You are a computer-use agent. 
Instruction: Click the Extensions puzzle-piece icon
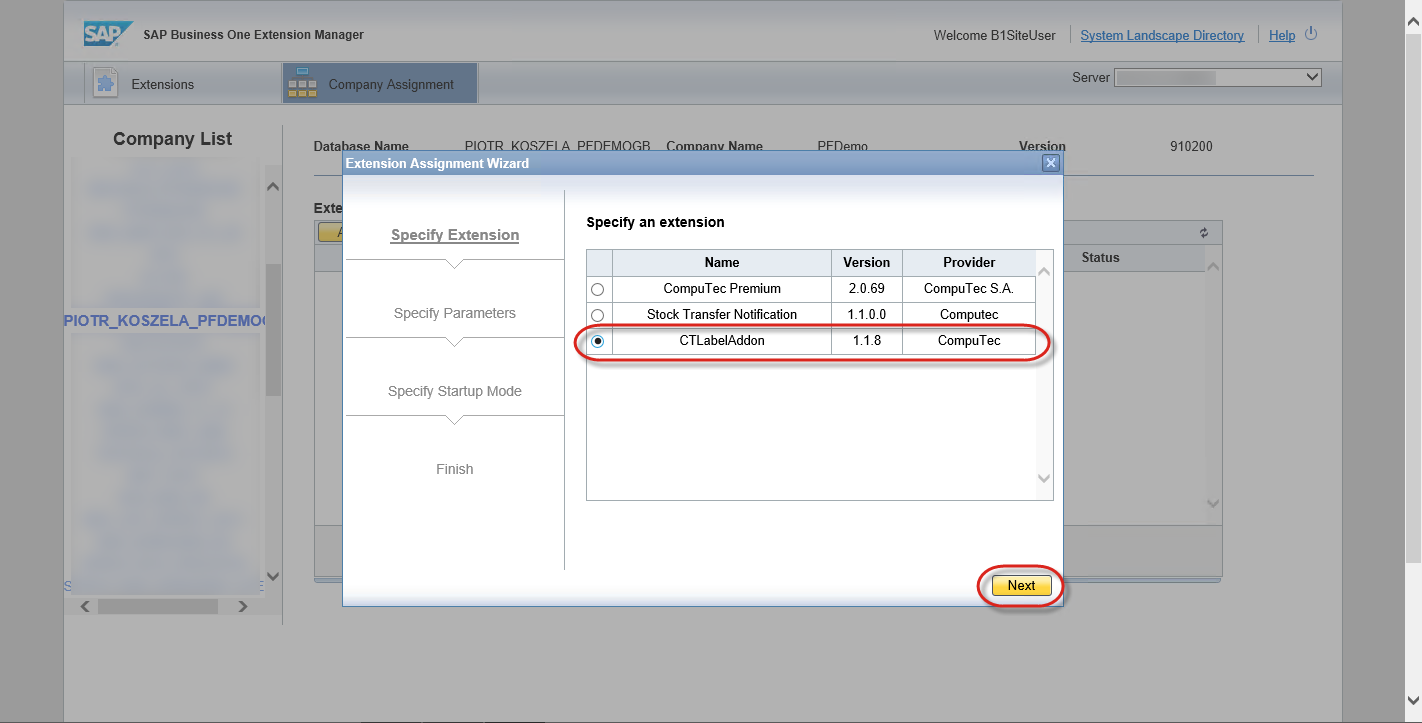tap(105, 84)
